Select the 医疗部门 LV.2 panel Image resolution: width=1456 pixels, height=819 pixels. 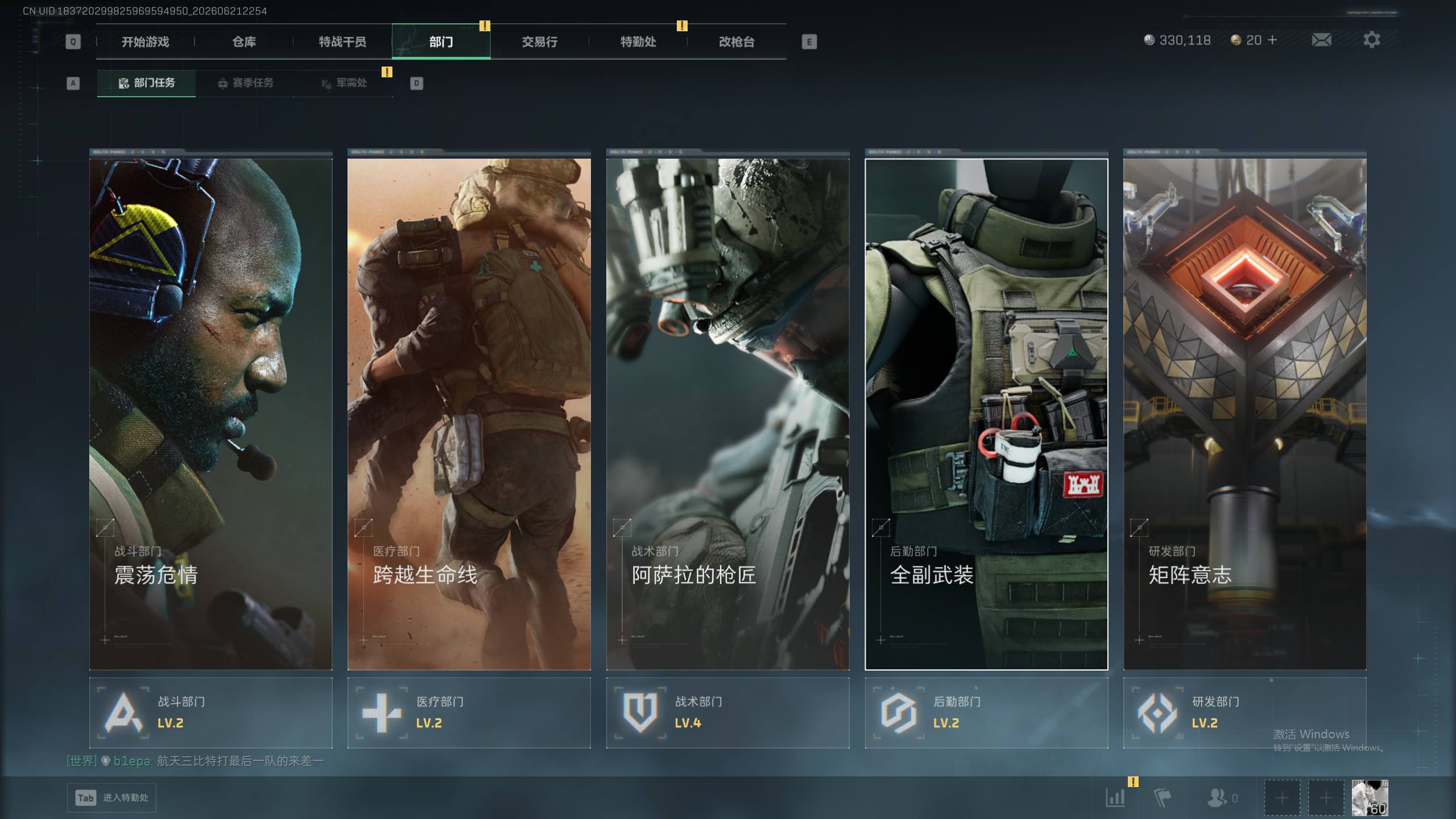(469, 713)
